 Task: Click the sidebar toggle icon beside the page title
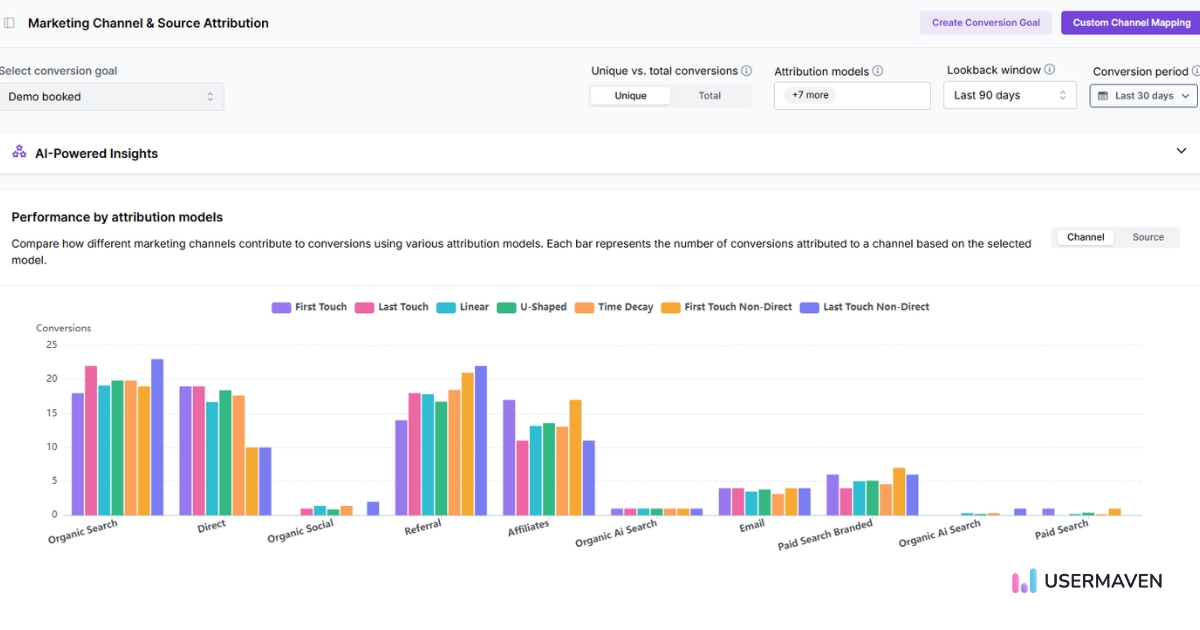click(x=10, y=23)
